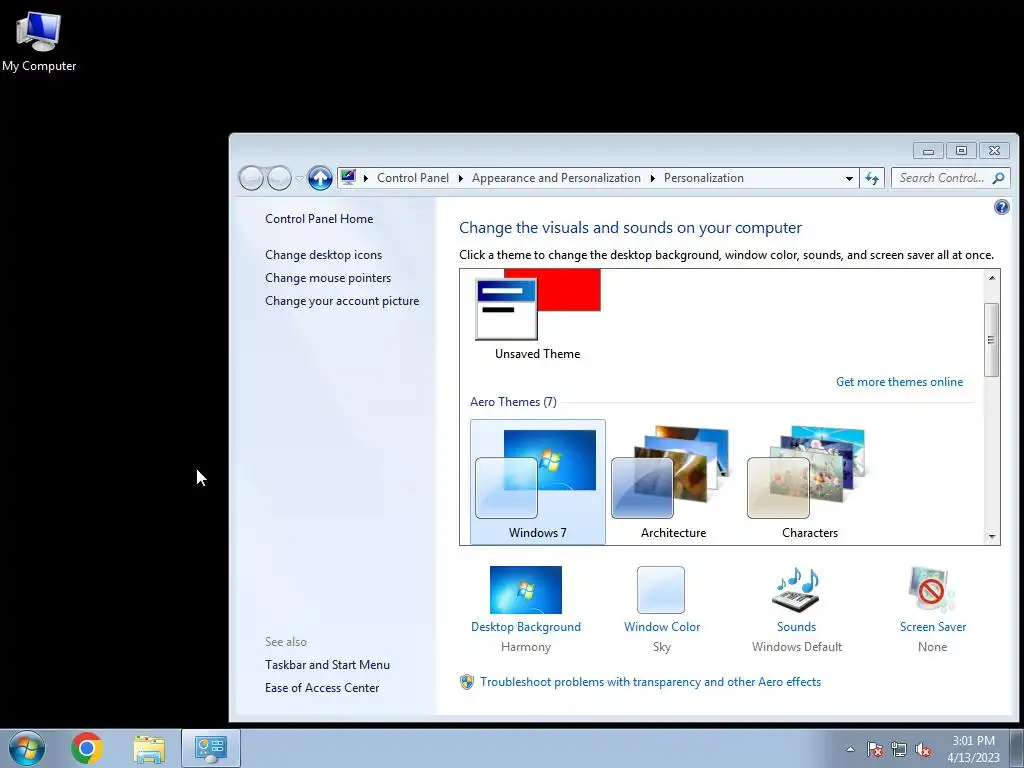Click the Refresh button beside the address bar

coord(872,178)
